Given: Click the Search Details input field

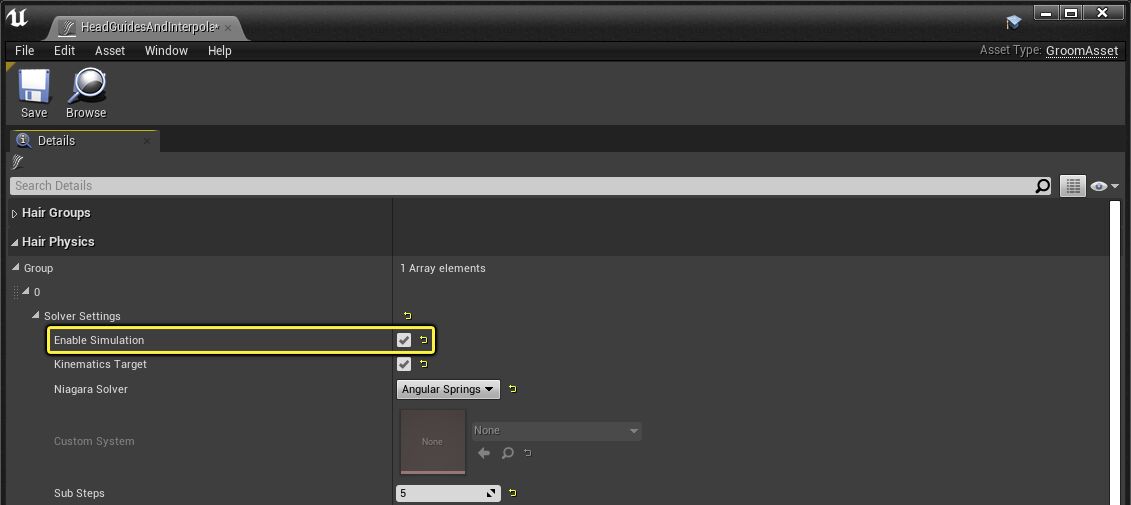Looking at the screenshot, I should pyautogui.click(x=522, y=186).
